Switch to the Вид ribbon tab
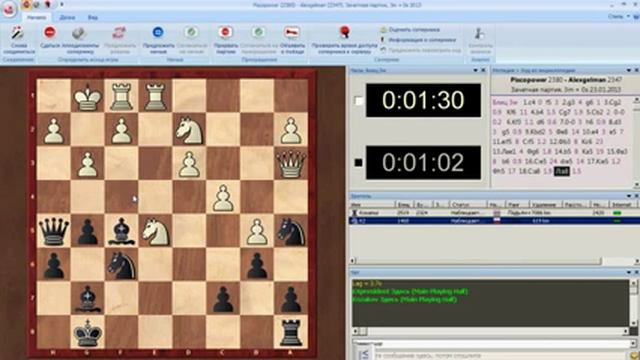 click(93, 18)
